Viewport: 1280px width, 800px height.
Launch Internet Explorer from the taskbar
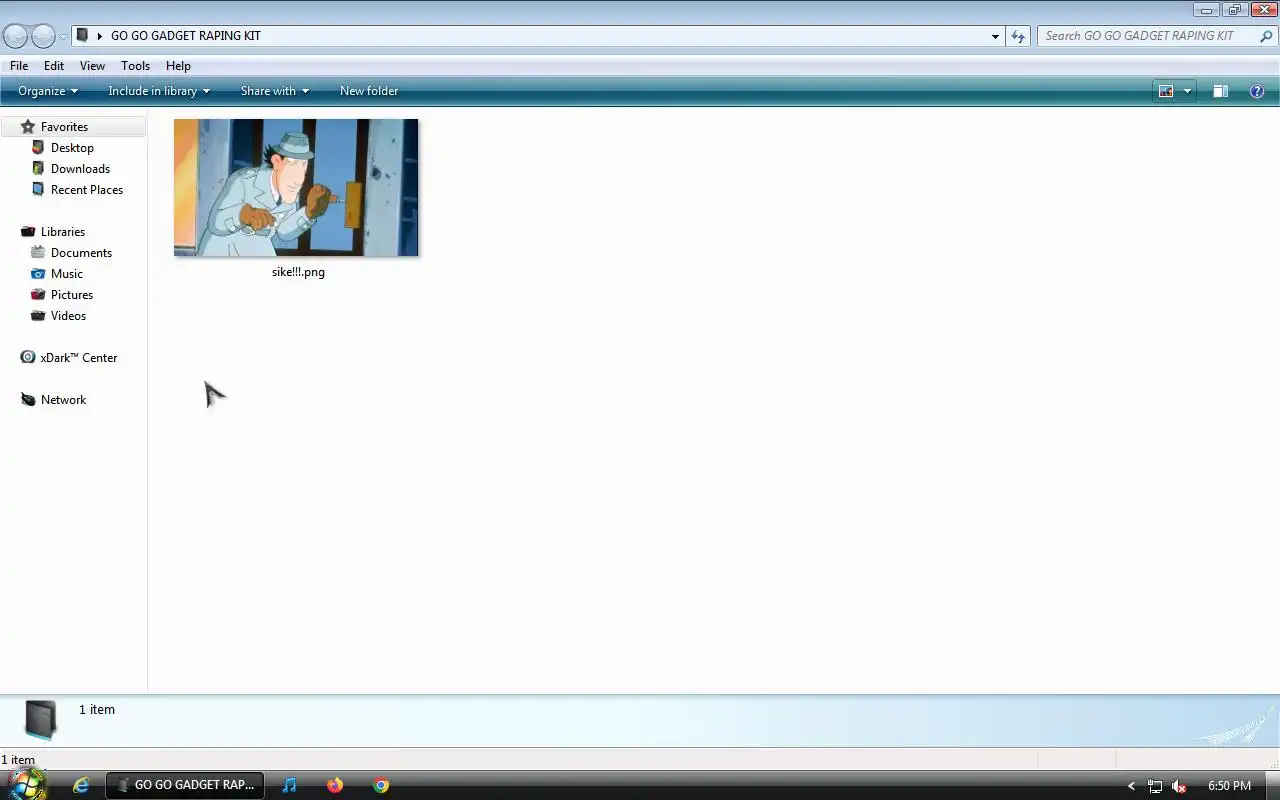[81, 785]
